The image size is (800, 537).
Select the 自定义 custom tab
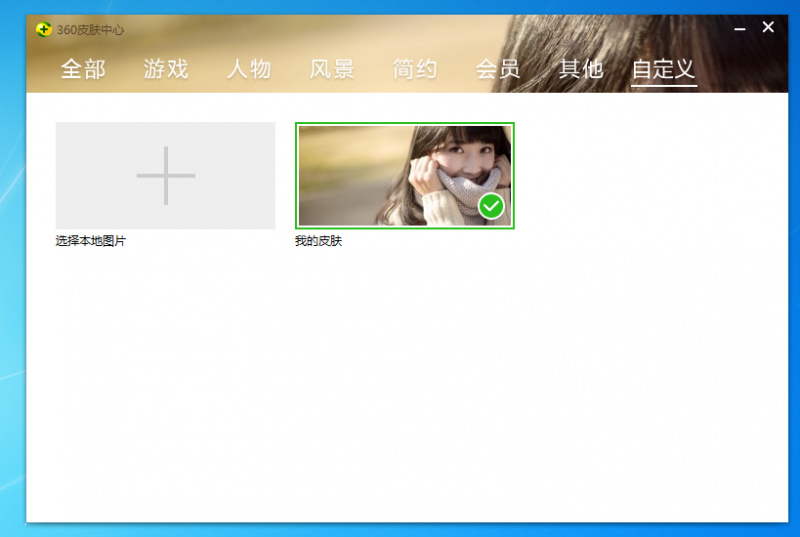click(664, 69)
